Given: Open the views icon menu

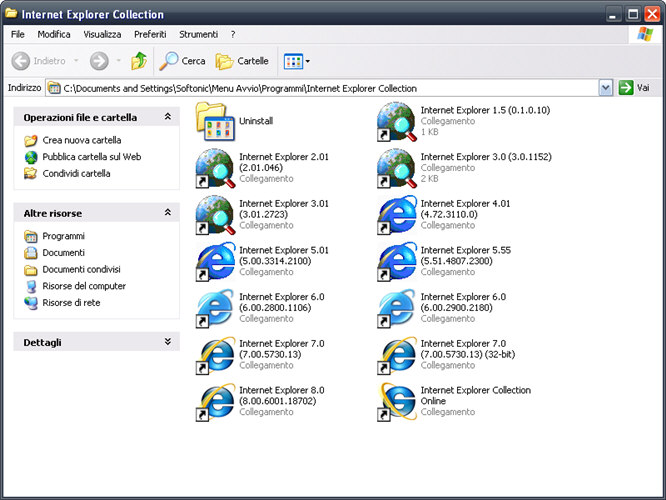Looking at the screenshot, I should [296, 61].
